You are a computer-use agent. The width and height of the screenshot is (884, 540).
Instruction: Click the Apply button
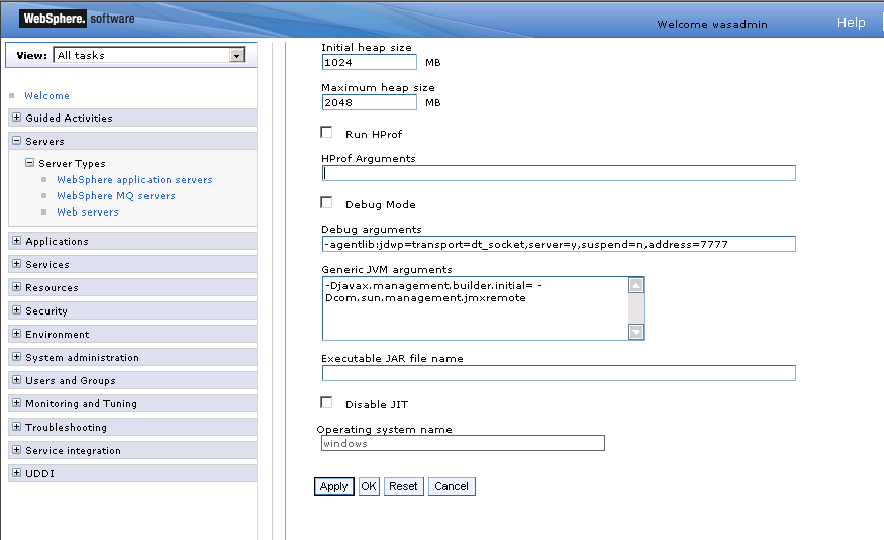[334, 486]
